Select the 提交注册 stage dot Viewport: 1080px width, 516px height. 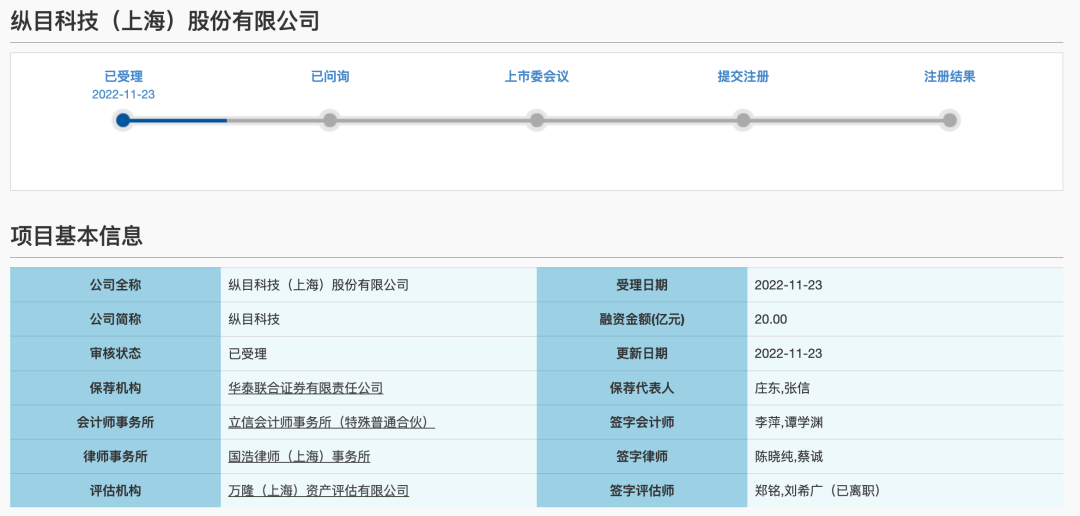click(x=743, y=120)
